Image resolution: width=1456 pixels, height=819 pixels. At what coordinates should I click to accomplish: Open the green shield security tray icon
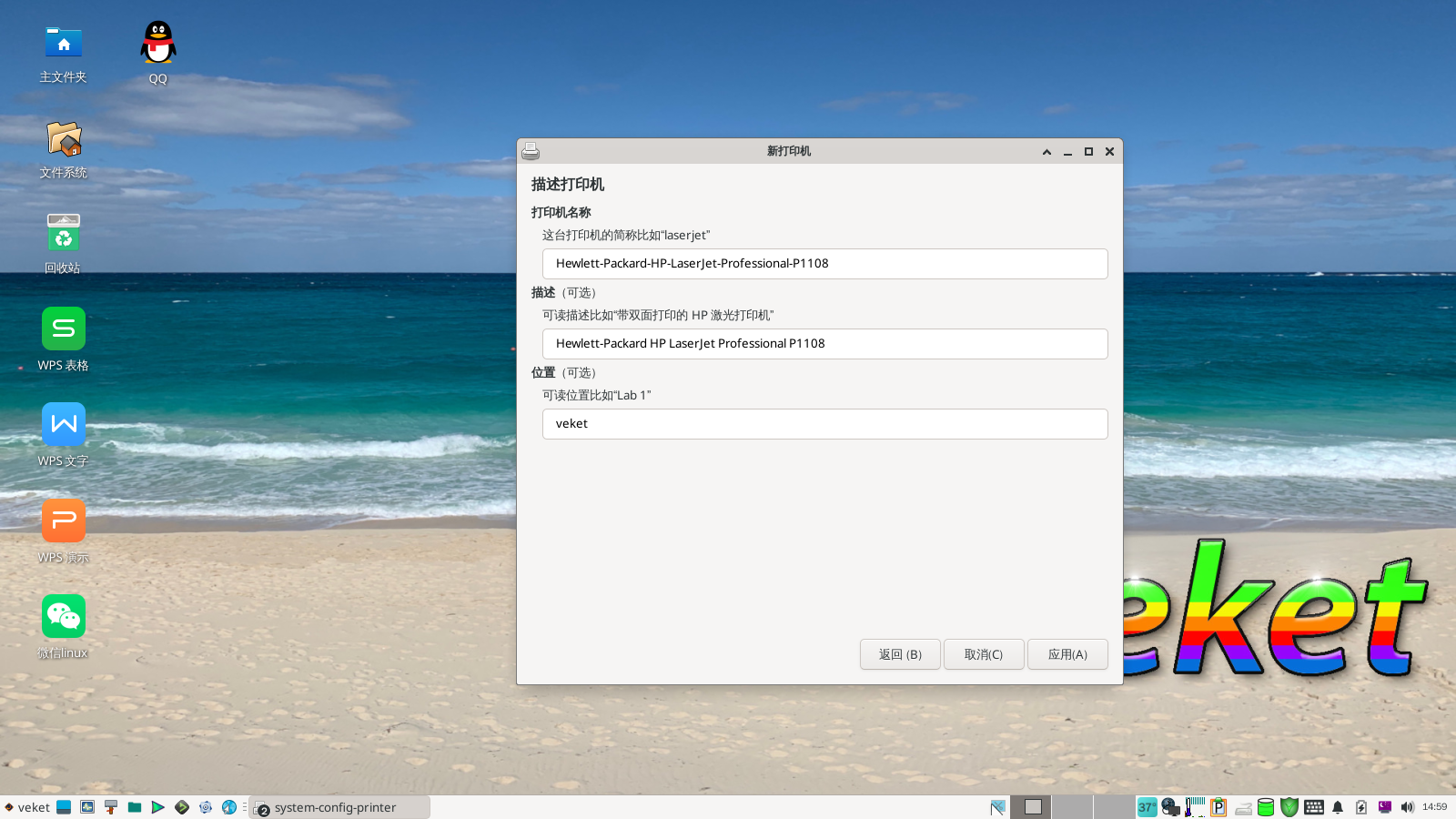click(x=1289, y=807)
